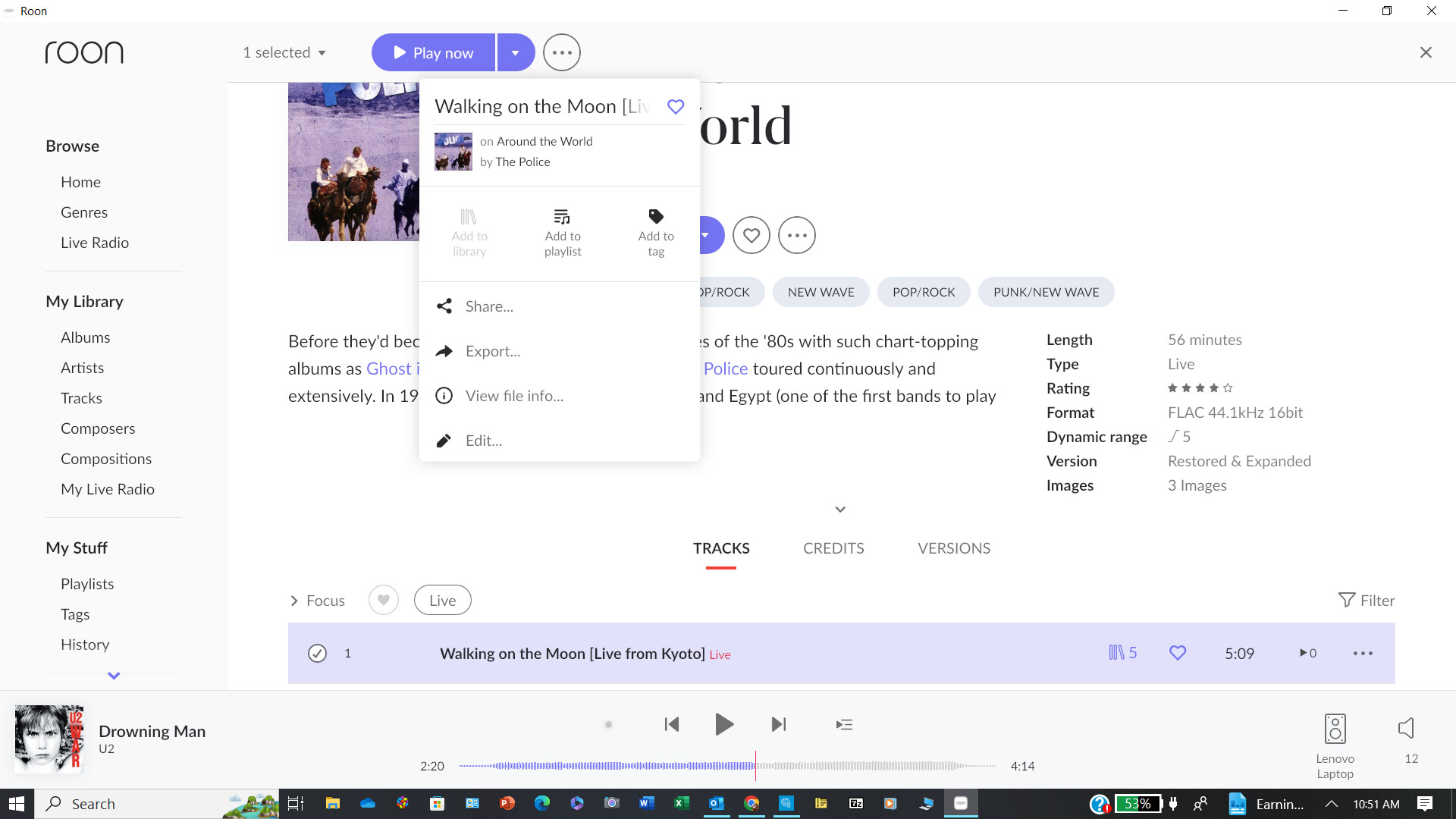Screen dimensions: 1456x819
Task: Open the play queue icon
Action: (x=844, y=725)
